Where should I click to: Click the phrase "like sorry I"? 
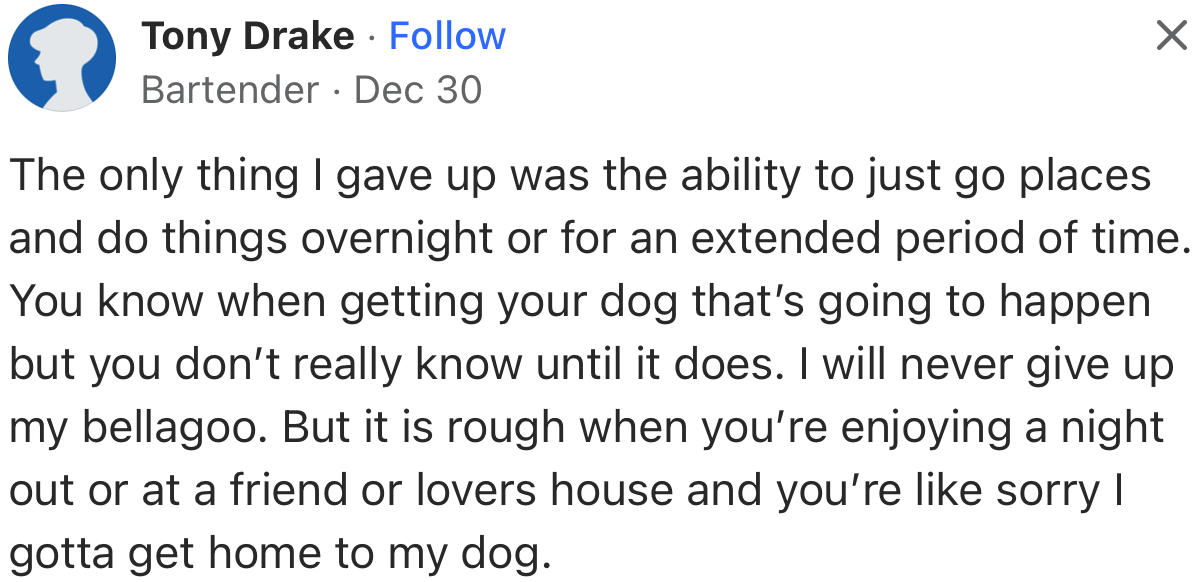[x=1052, y=491]
